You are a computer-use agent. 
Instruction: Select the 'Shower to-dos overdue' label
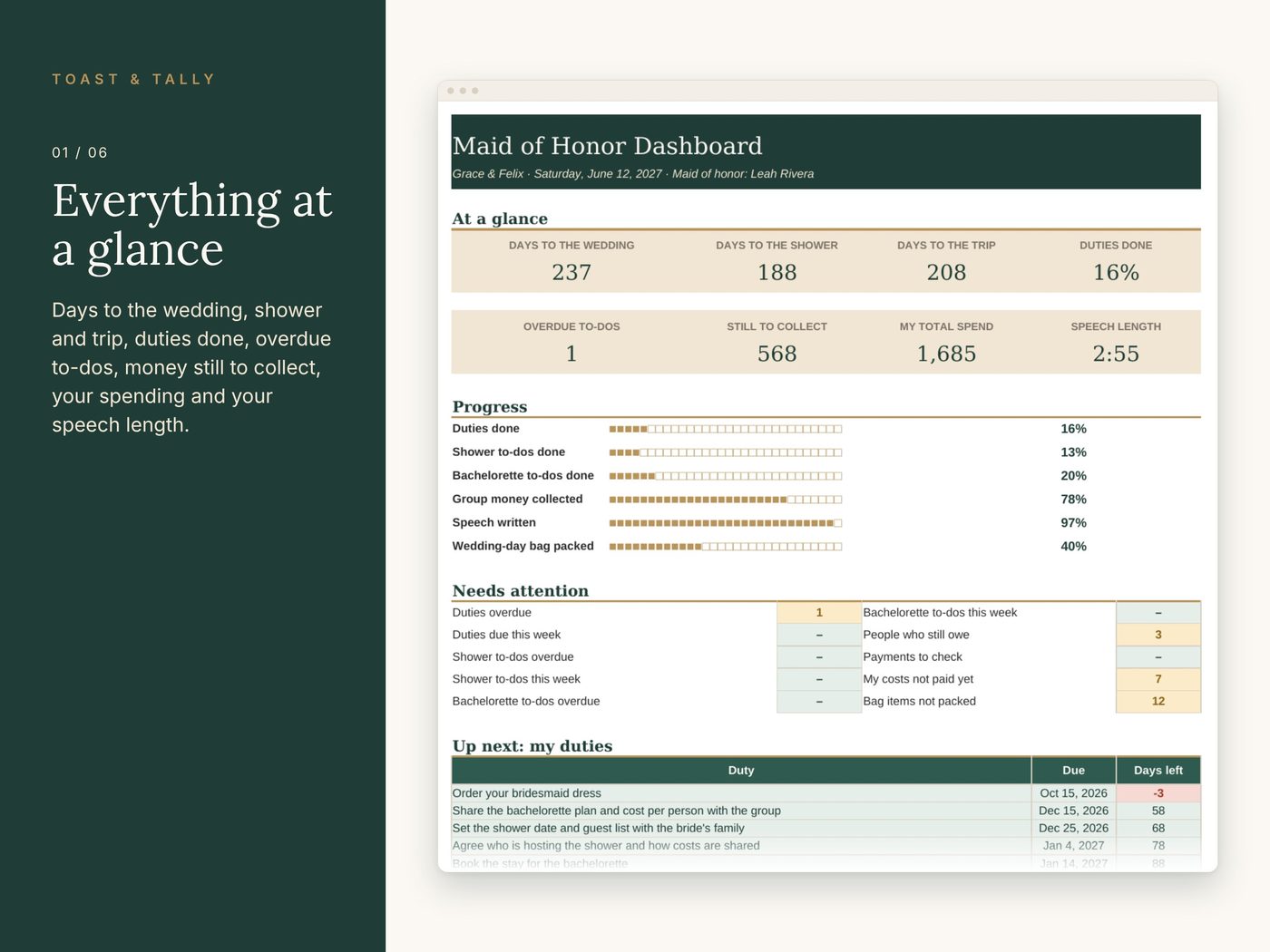tap(513, 657)
